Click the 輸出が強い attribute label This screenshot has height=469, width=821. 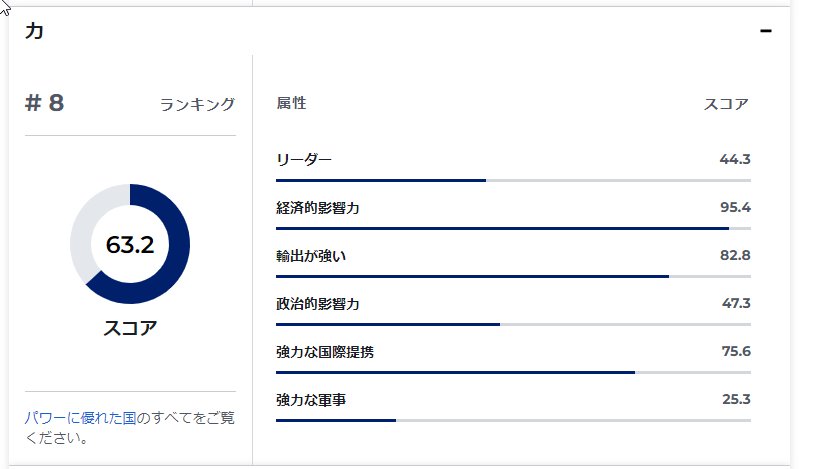click(x=311, y=256)
